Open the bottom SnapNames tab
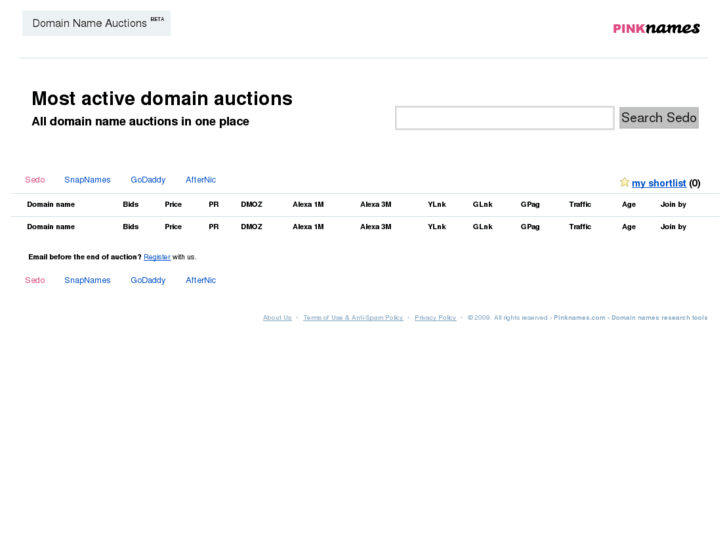Viewport: 727px width, 545px height. coord(87,280)
